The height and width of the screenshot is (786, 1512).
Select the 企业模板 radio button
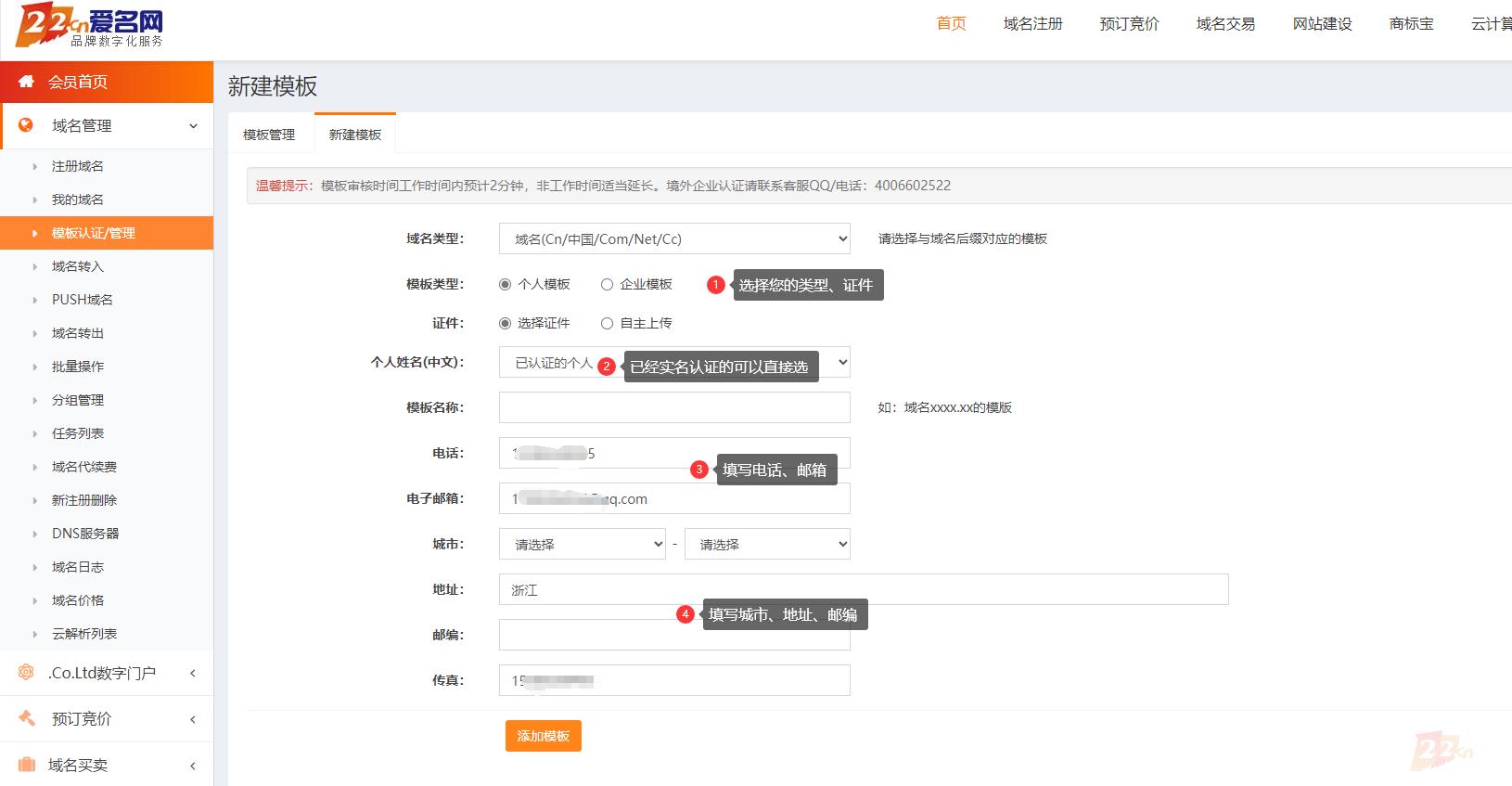[x=607, y=285]
